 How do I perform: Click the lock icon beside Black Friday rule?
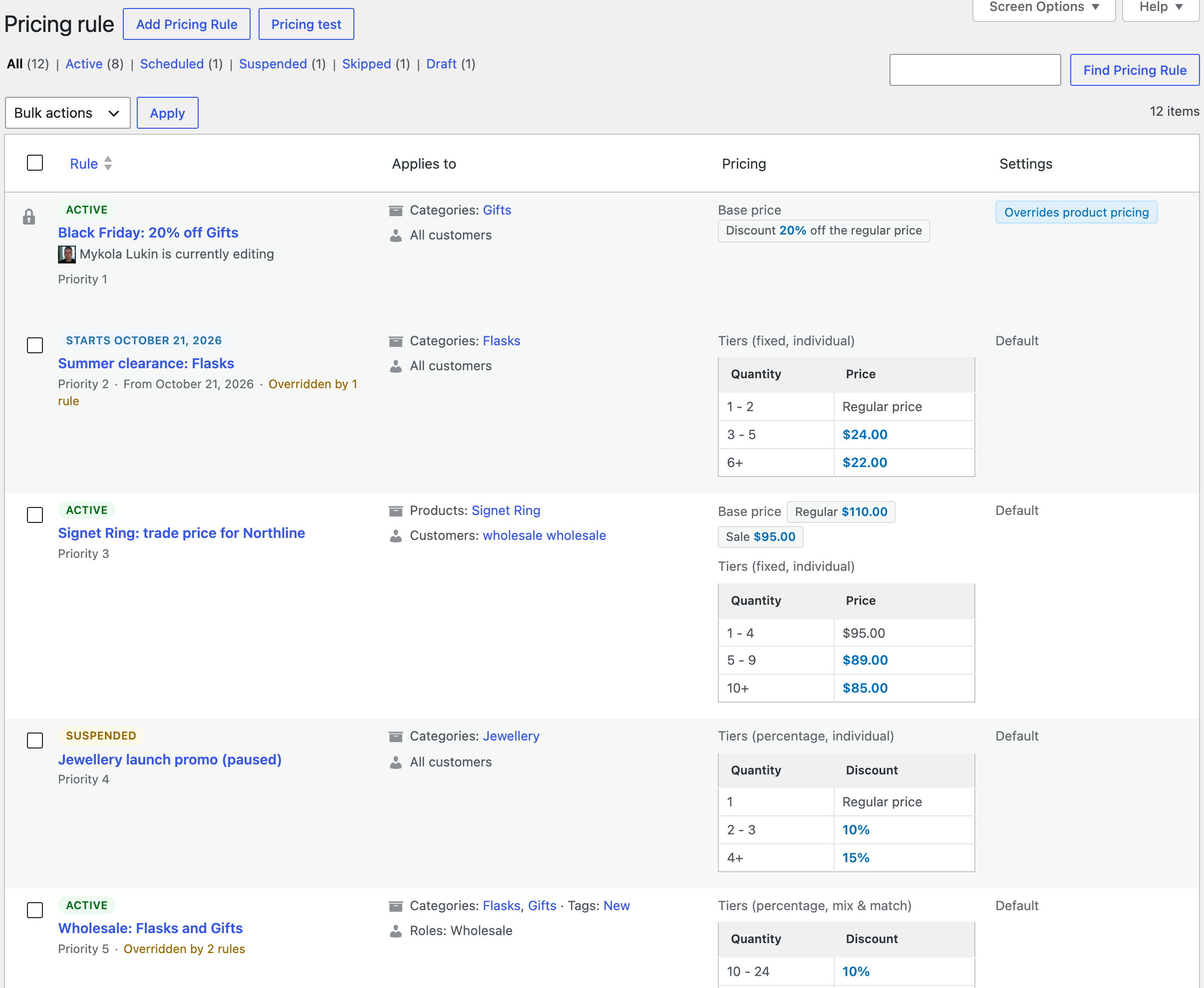click(x=28, y=217)
